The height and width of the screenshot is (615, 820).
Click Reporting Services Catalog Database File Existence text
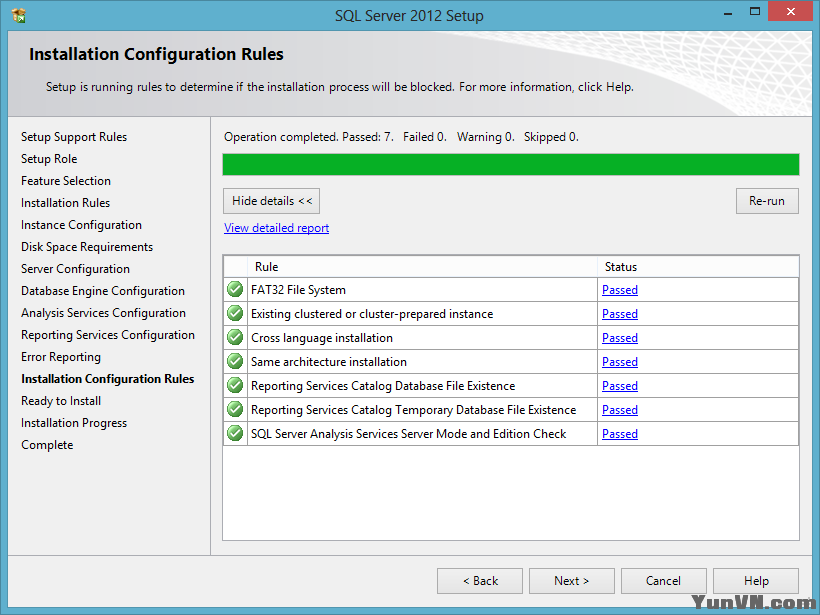[x=383, y=386]
